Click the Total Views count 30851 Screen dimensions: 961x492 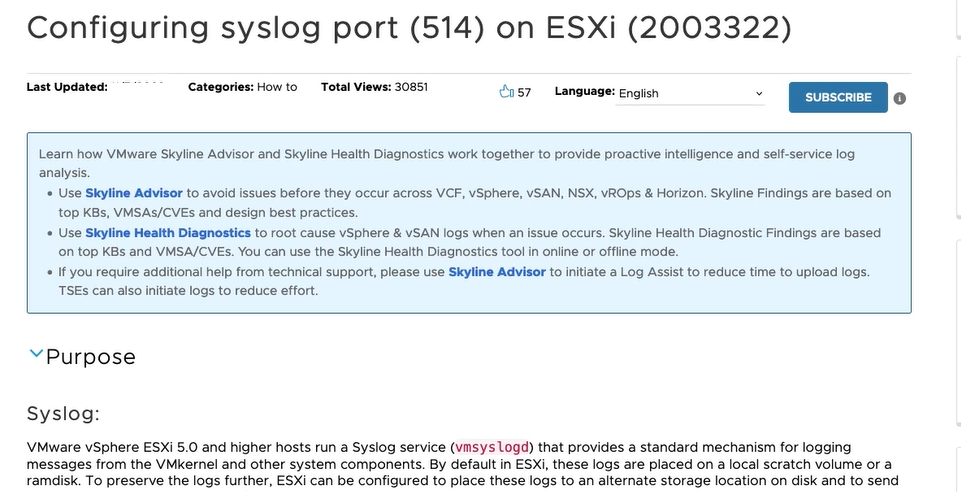click(x=411, y=87)
